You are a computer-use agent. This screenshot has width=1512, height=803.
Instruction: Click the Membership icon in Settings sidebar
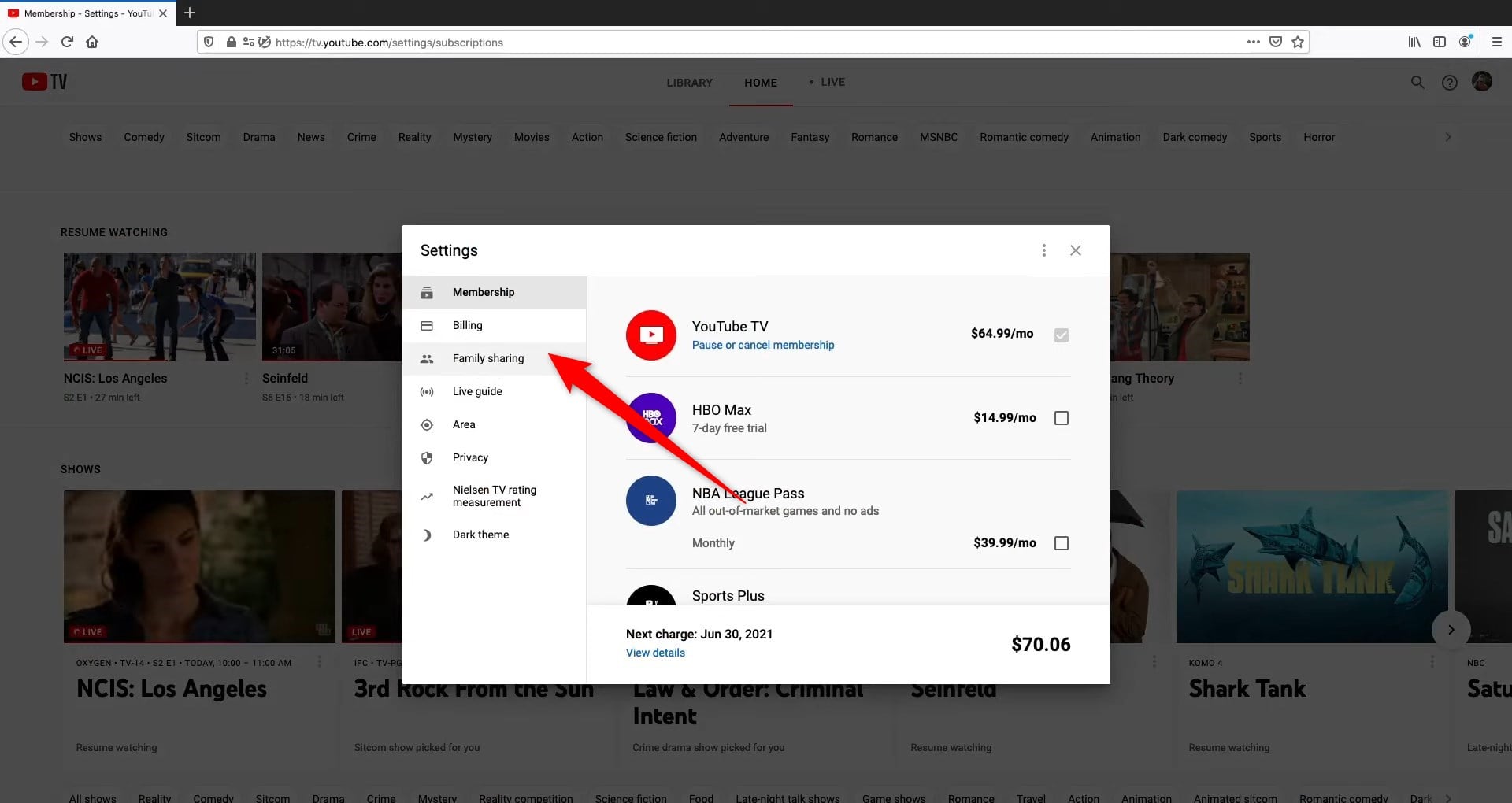(428, 292)
